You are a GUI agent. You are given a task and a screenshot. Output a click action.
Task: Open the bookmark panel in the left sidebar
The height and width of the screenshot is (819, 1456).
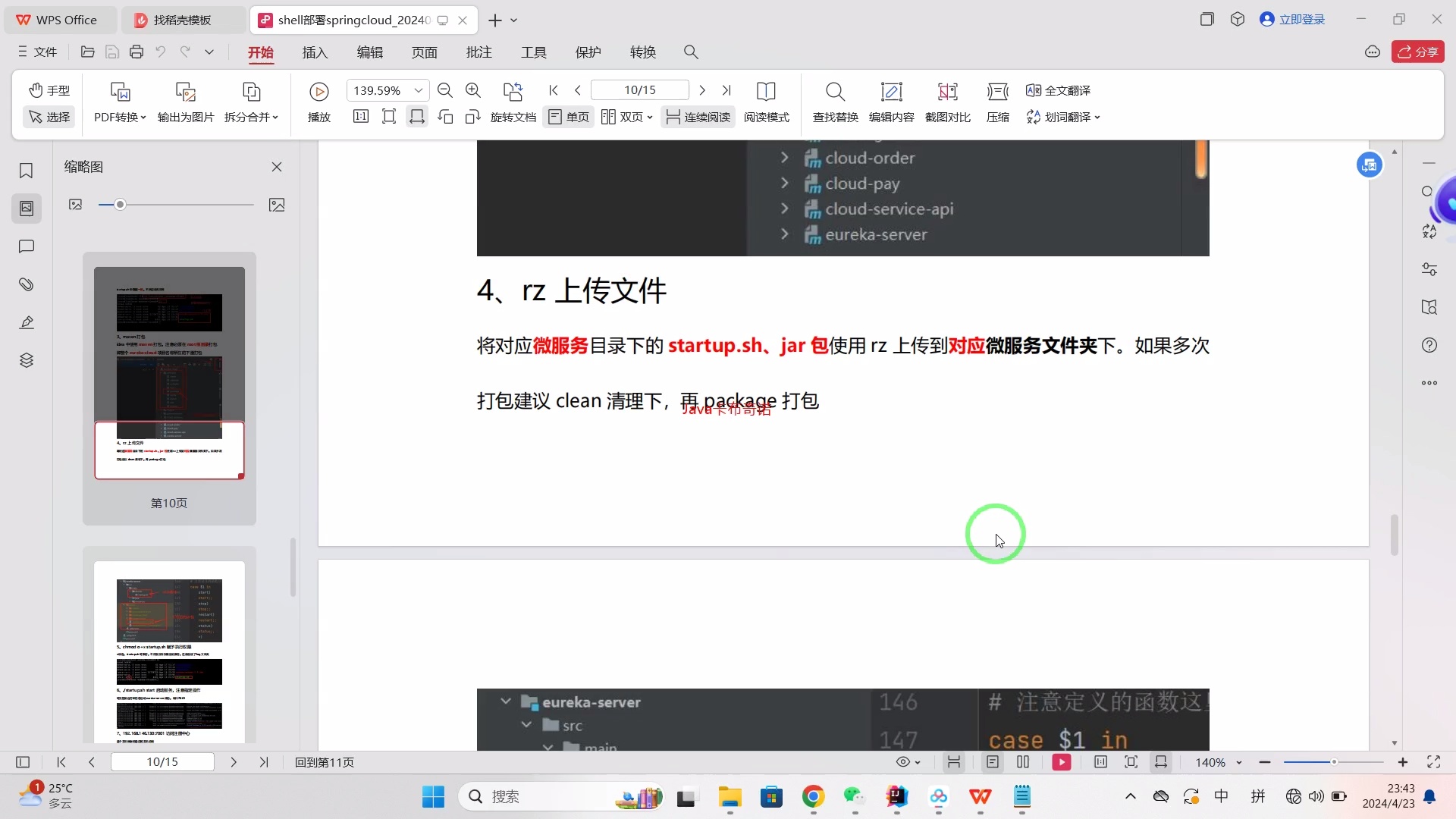[27, 171]
